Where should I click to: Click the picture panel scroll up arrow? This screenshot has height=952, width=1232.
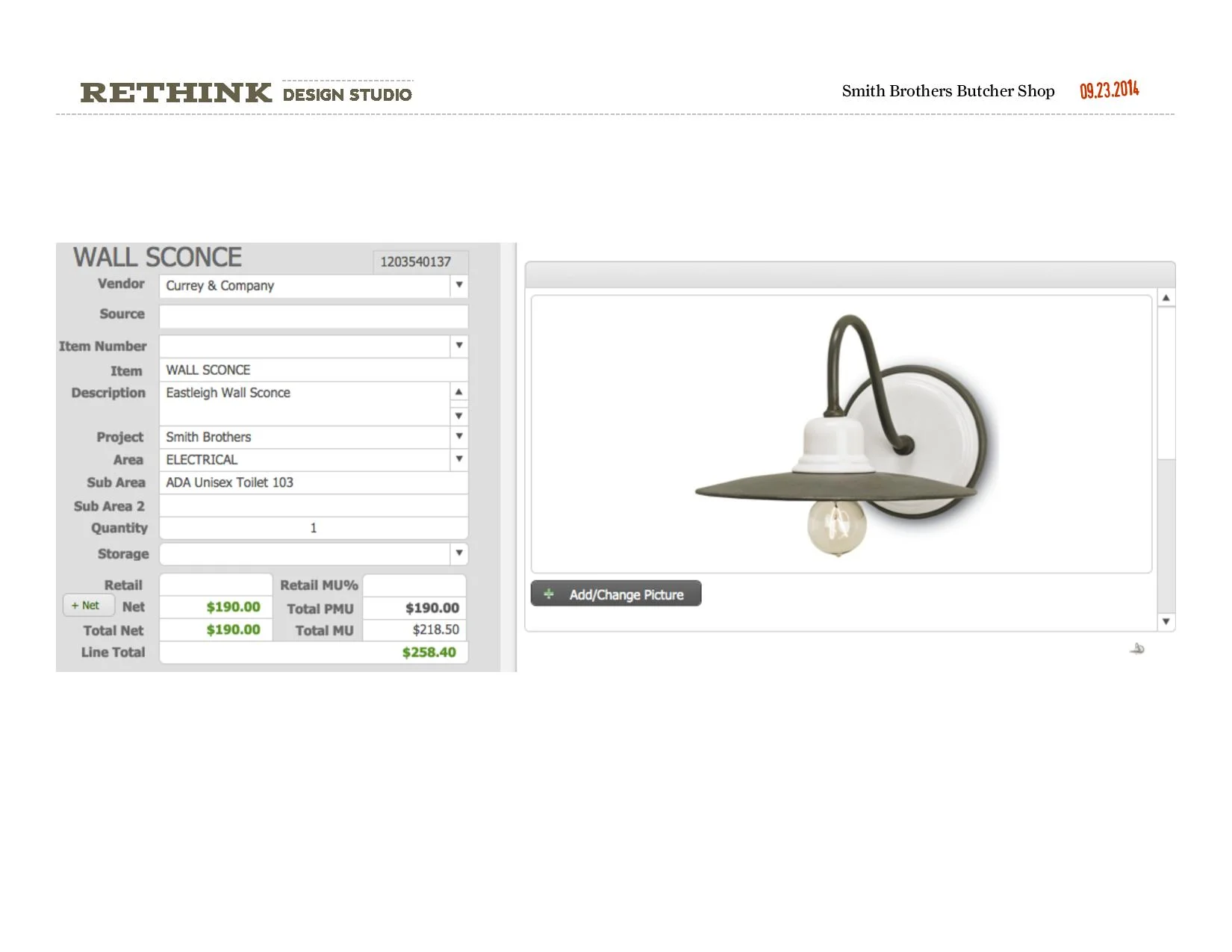point(1166,298)
